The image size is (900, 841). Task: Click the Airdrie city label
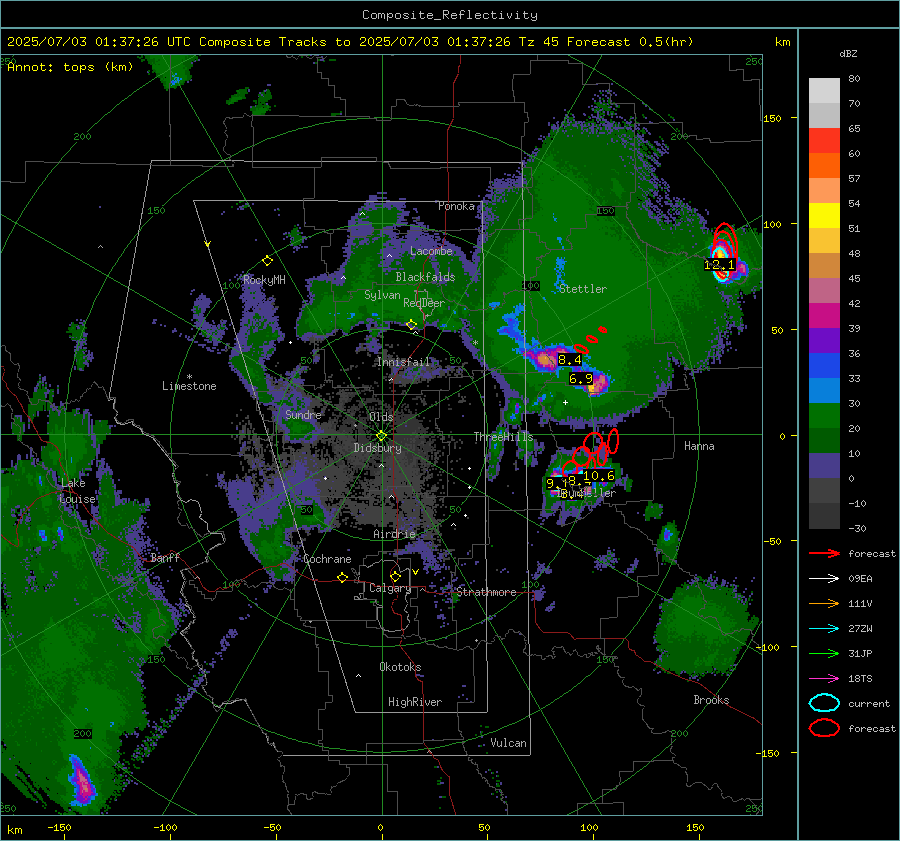pos(394,534)
